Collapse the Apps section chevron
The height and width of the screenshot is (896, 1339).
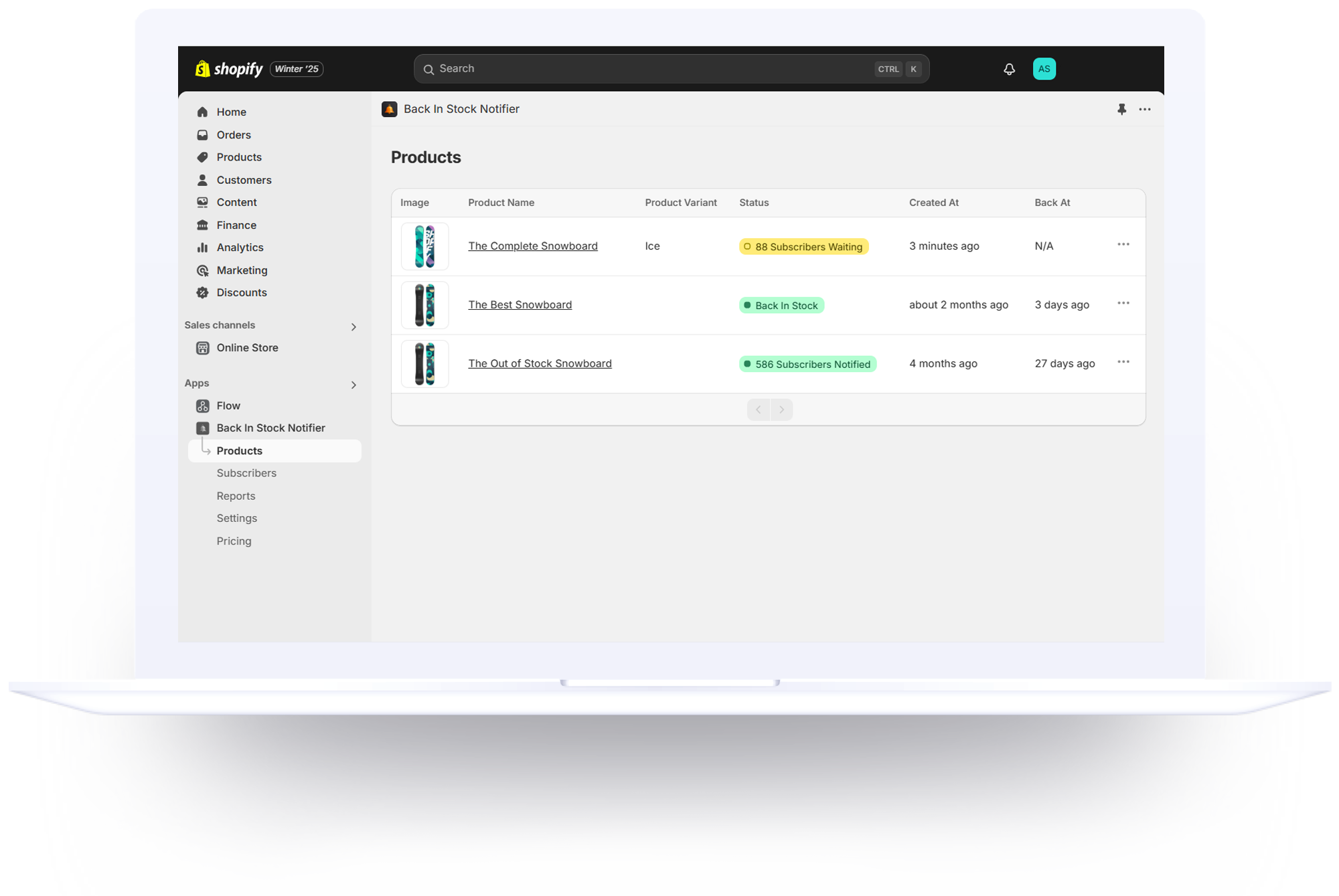353,385
